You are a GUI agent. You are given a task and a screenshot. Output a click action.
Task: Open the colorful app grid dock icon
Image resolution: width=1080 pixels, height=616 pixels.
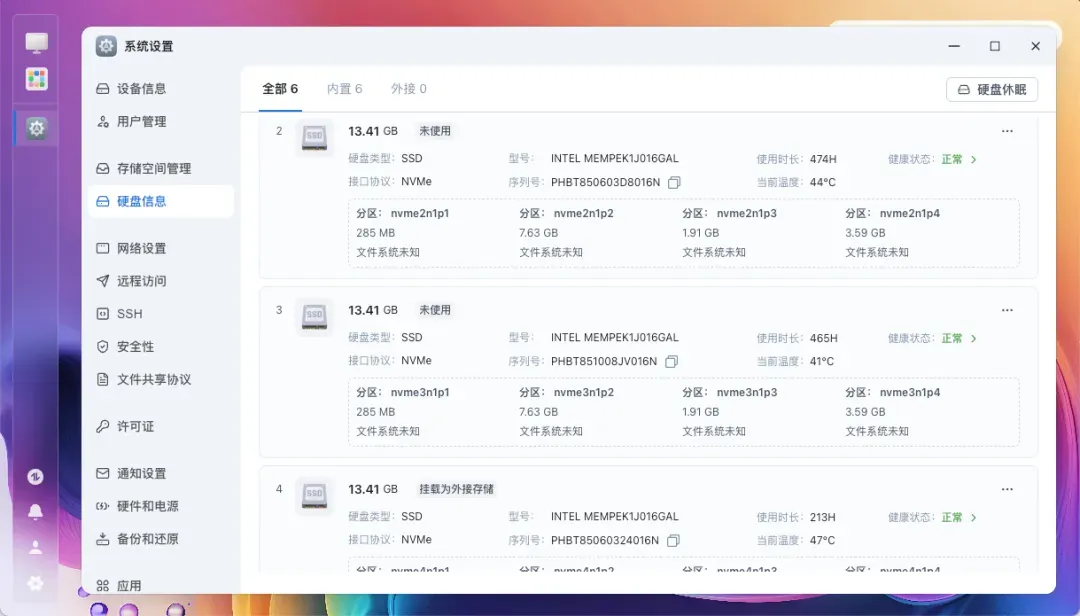coord(37,79)
